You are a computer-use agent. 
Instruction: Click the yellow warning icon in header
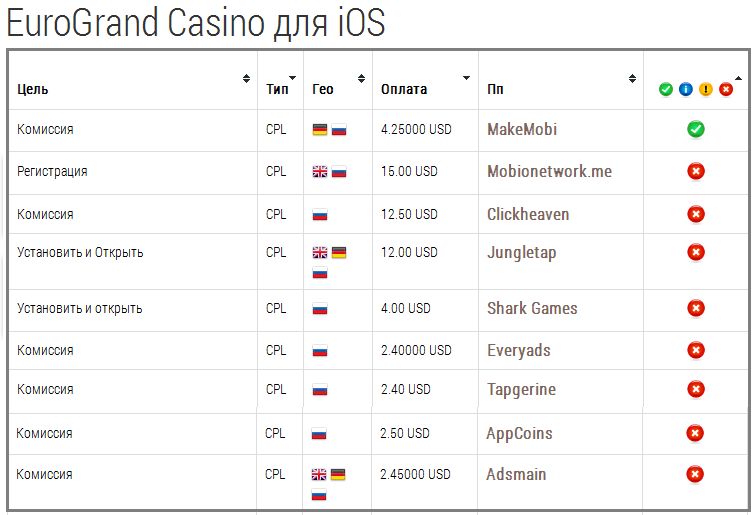(x=705, y=89)
